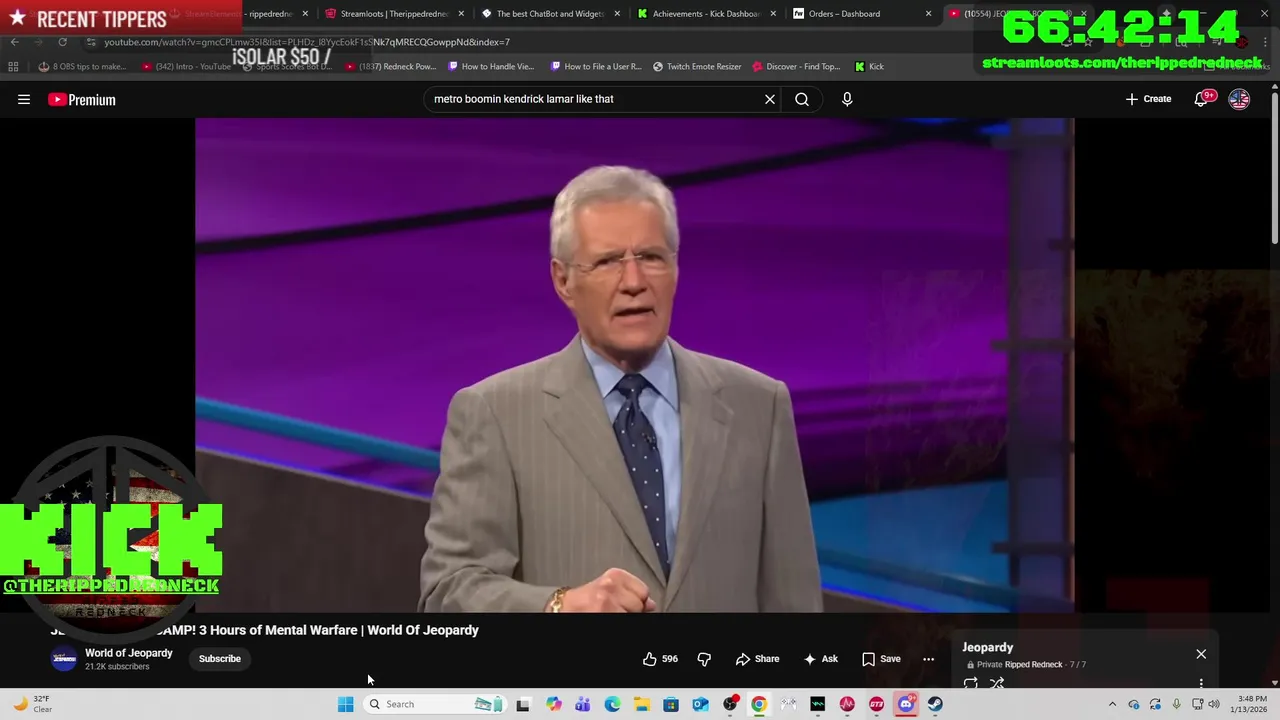Toggle loop playlist in Jeopardy panel

tap(970, 684)
